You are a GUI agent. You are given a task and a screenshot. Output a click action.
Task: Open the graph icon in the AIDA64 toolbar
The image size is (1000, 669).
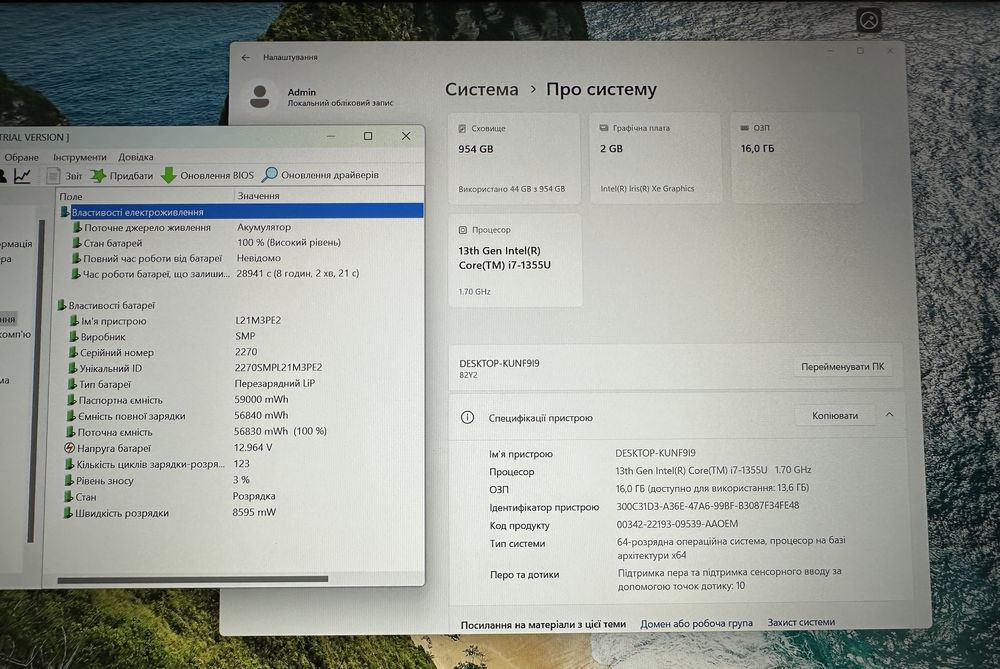pos(22,175)
